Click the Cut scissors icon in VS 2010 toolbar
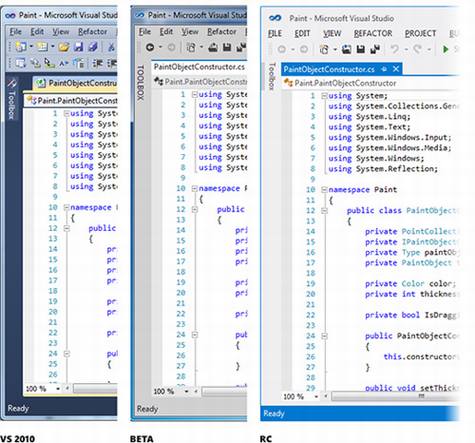Screen dimensions: 475x443 click(x=111, y=47)
